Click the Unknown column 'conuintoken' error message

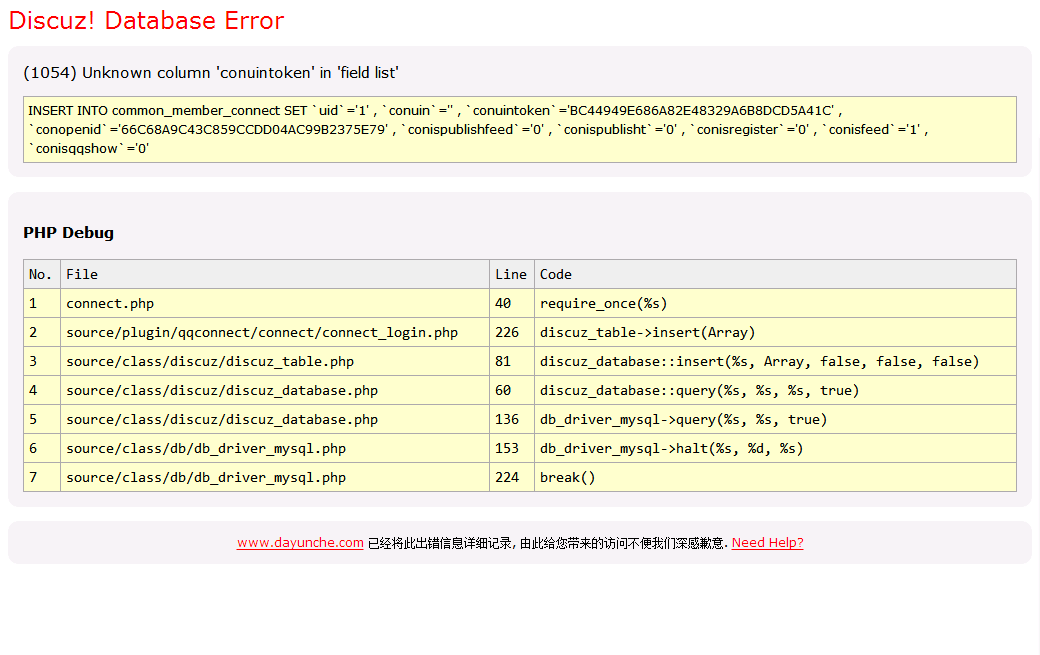click(x=211, y=73)
